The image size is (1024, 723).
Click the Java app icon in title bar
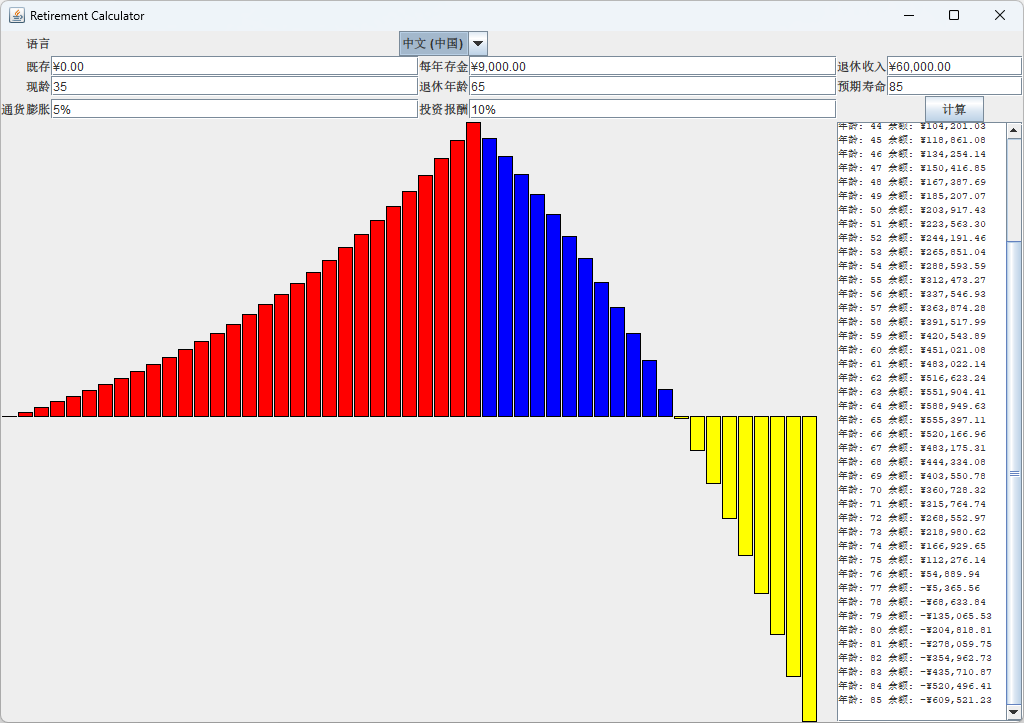pyautogui.click(x=17, y=15)
